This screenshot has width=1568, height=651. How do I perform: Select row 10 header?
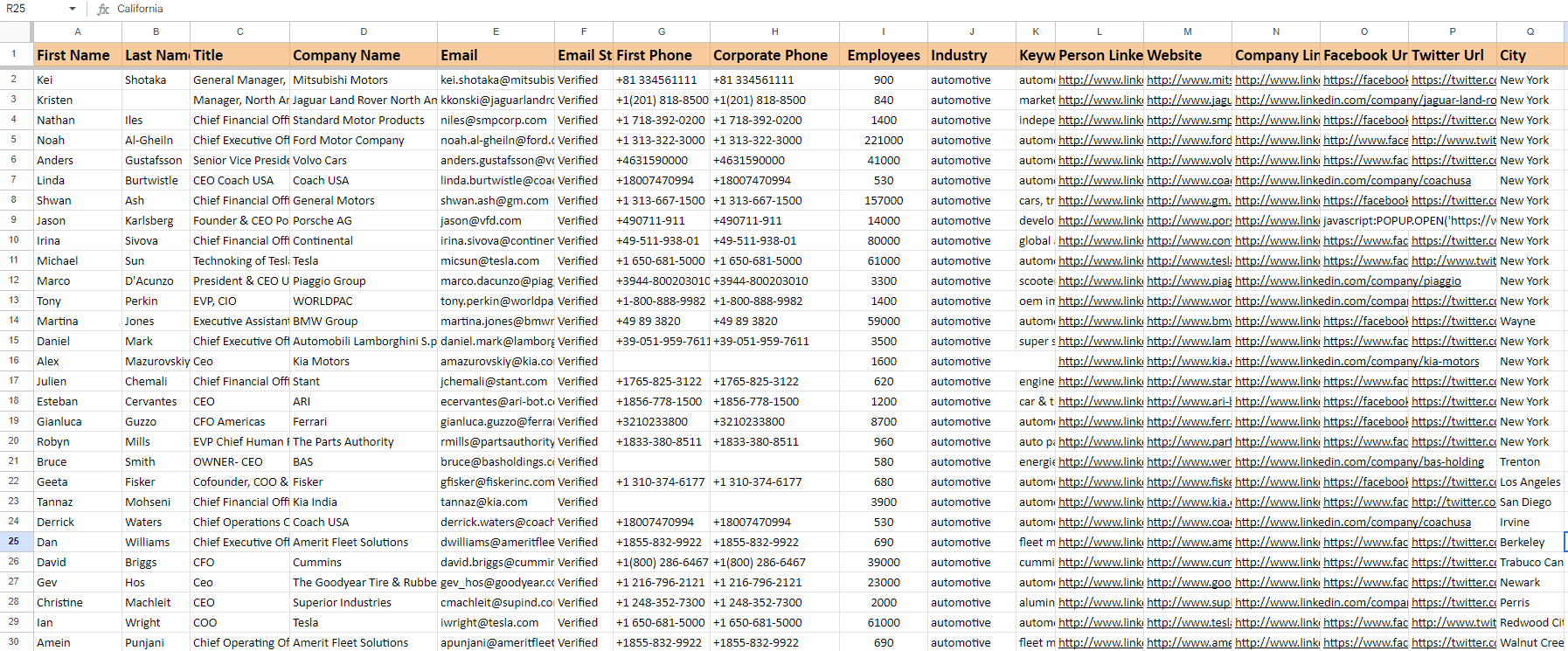[x=15, y=240]
